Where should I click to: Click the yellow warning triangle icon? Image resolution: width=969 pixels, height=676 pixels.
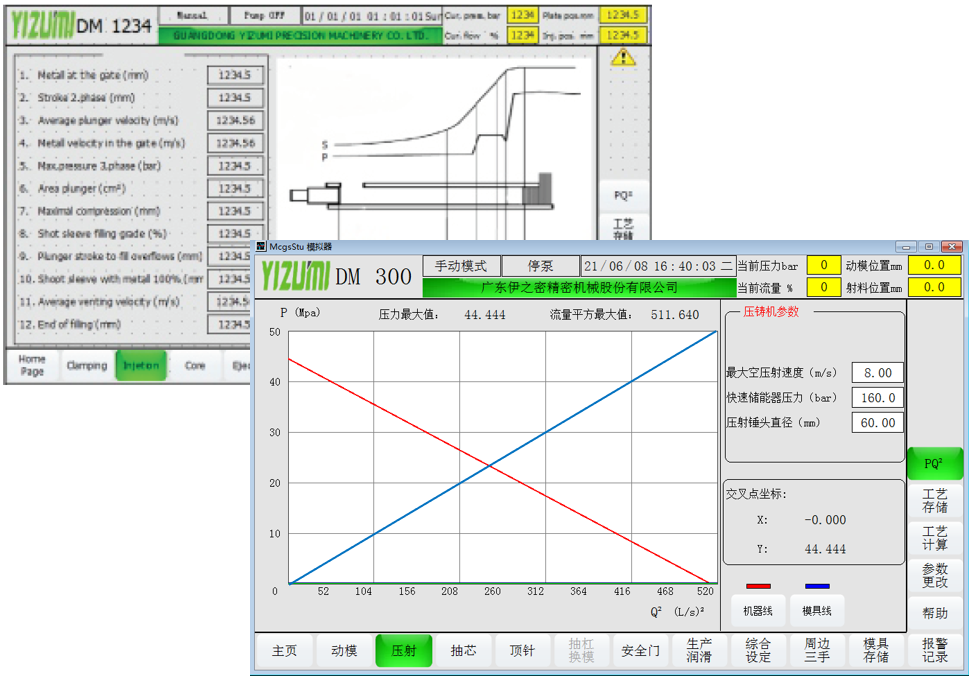click(x=623, y=57)
